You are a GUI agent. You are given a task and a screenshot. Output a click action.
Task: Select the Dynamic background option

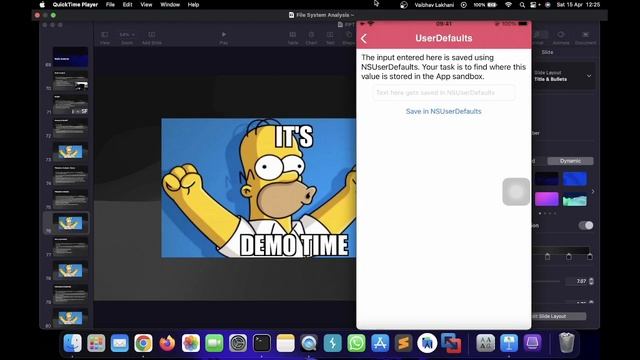(570, 161)
